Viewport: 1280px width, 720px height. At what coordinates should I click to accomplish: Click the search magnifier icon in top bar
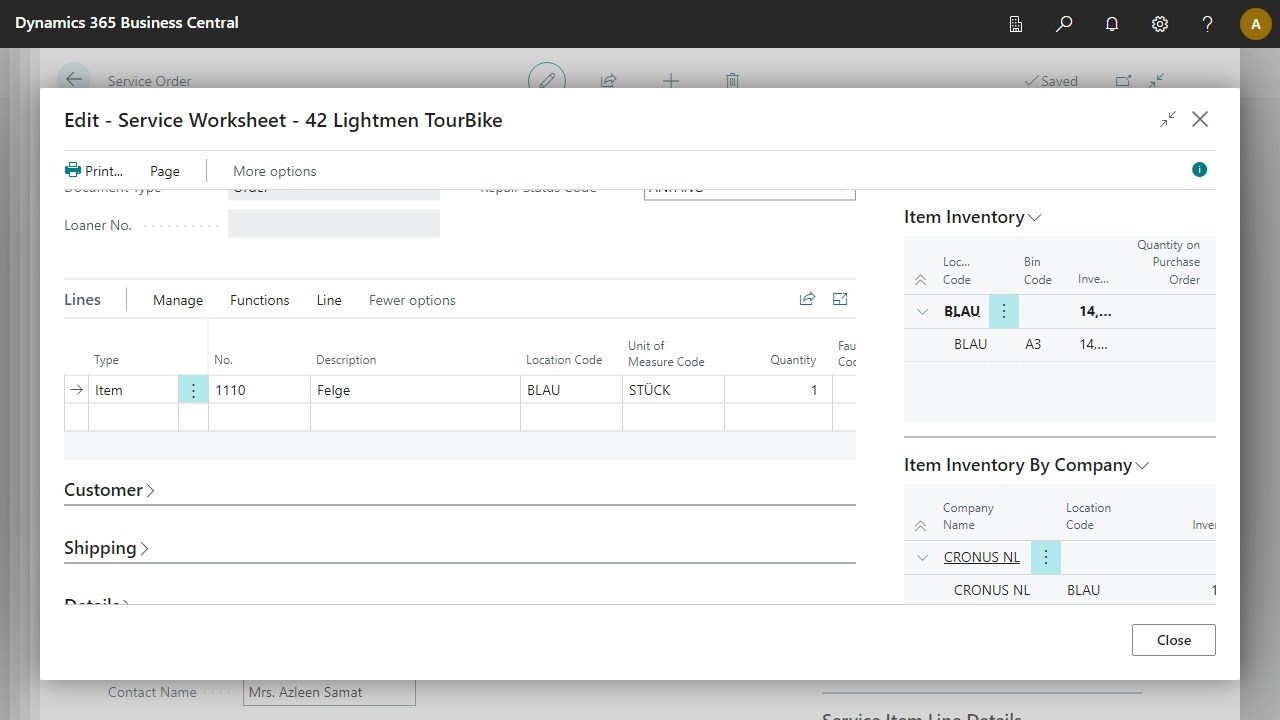(x=1064, y=23)
